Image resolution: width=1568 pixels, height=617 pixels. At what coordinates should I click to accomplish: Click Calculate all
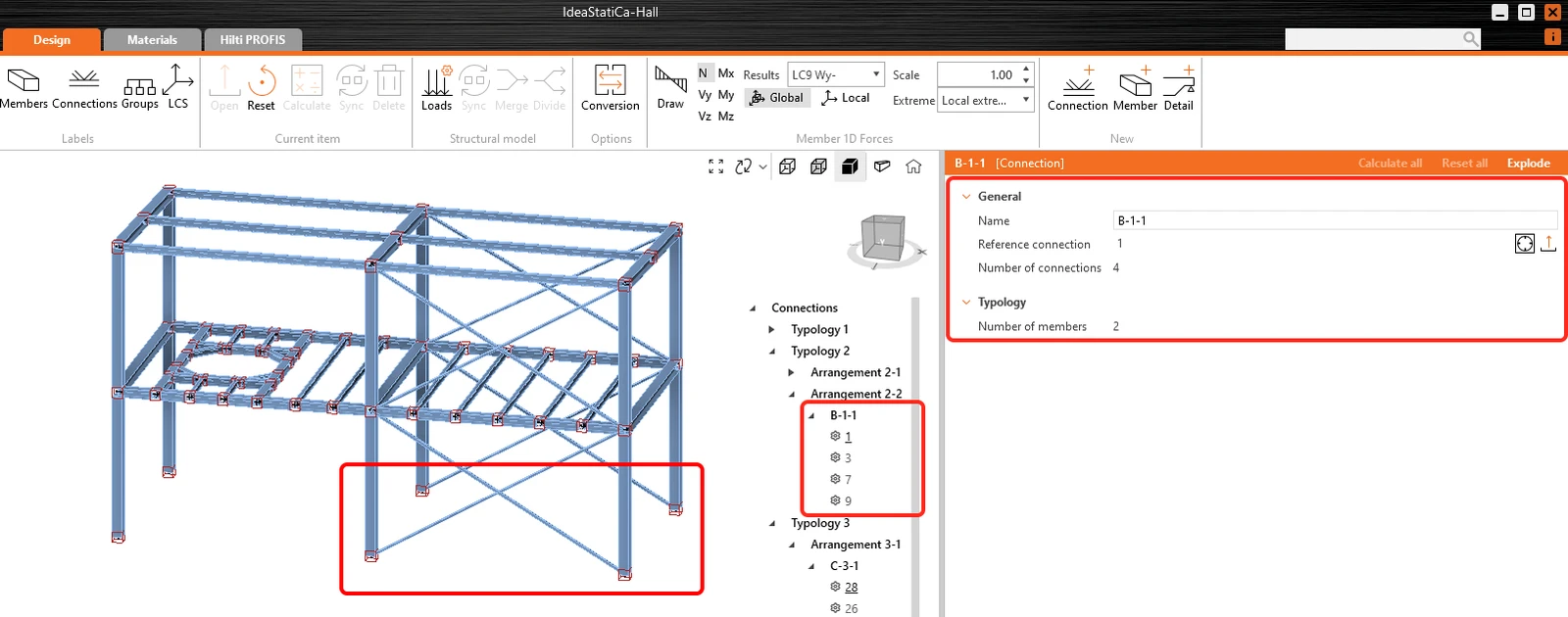tap(1390, 164)
